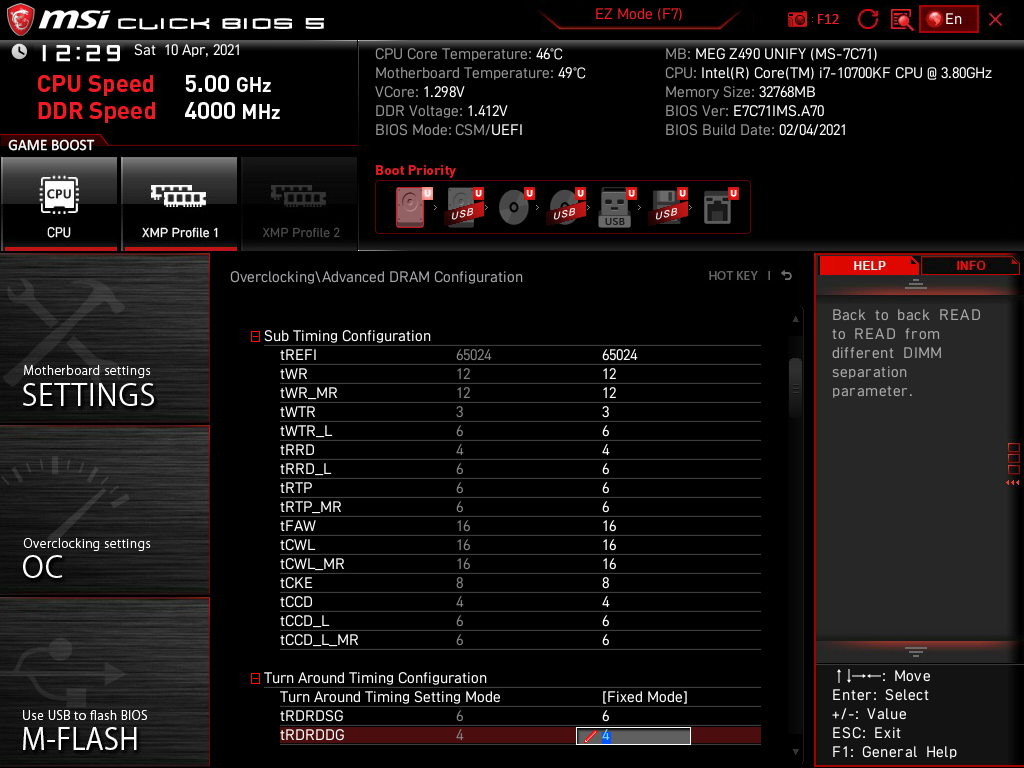This screenshot has width=1024, height=768.
Task: Switch to EZ Mode (F7)
Action: [638, 14]
